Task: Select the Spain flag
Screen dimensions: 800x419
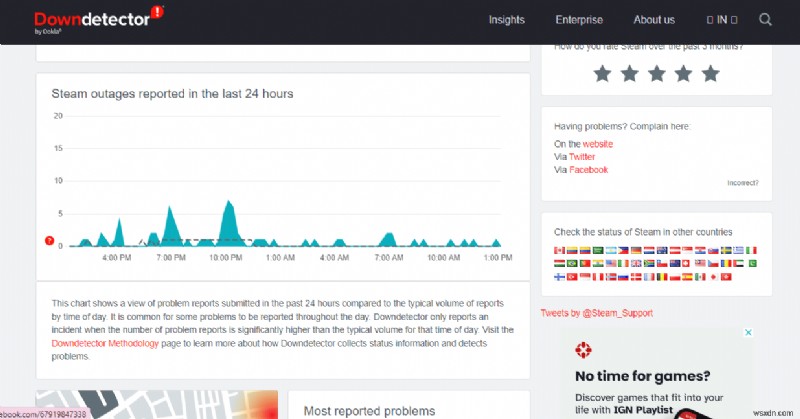Action: pyautogui.click(x=687, y=277)
